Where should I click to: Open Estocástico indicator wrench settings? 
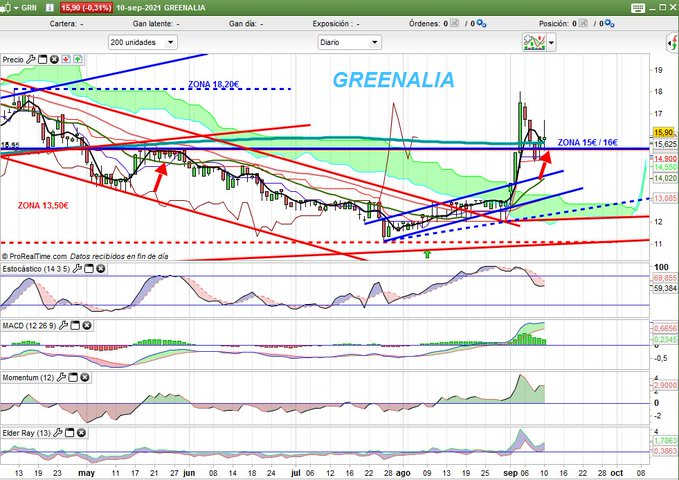coord(77,269)
